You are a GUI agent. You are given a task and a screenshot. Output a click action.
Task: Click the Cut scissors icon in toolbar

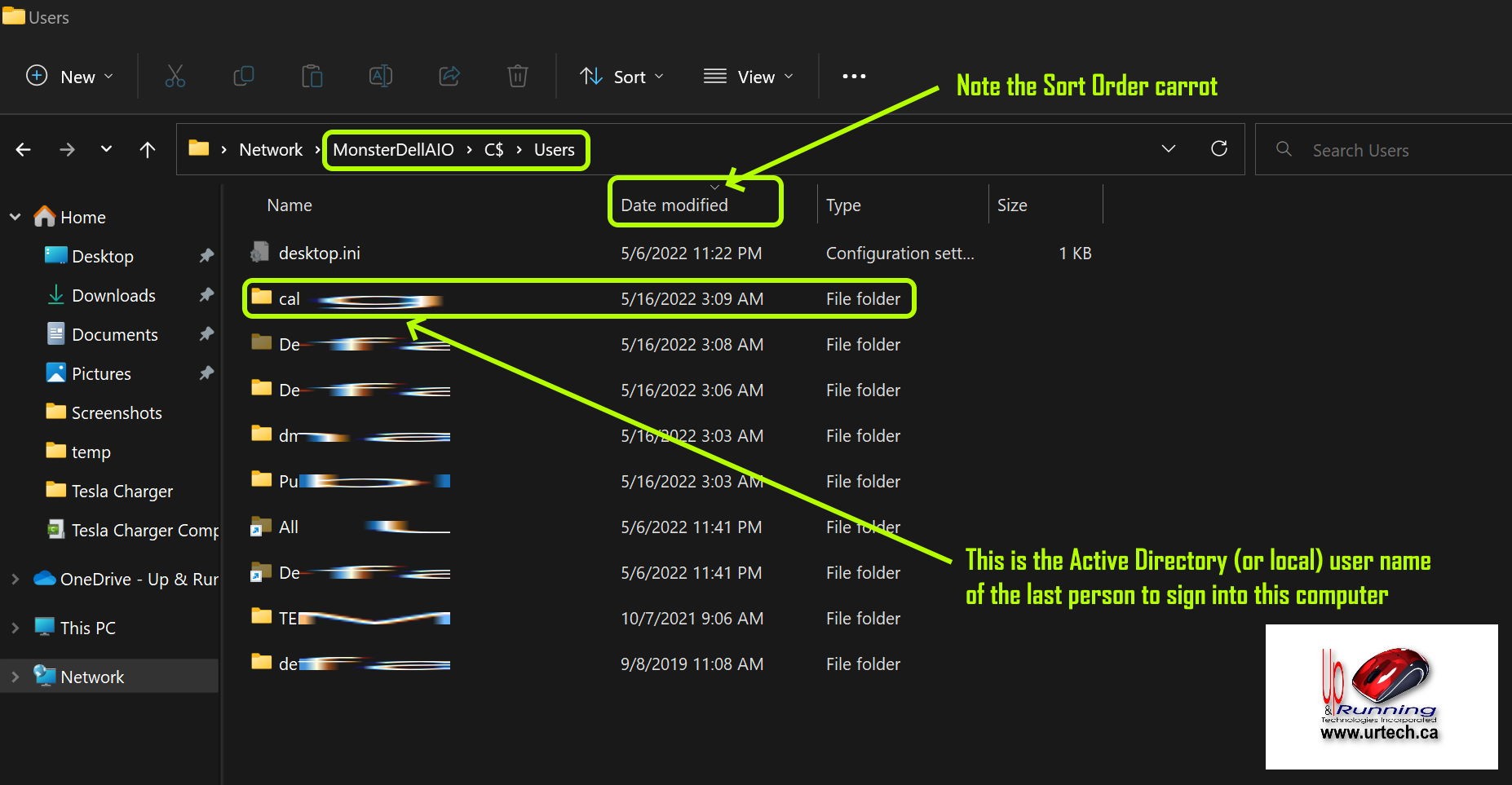coord(175,77)
